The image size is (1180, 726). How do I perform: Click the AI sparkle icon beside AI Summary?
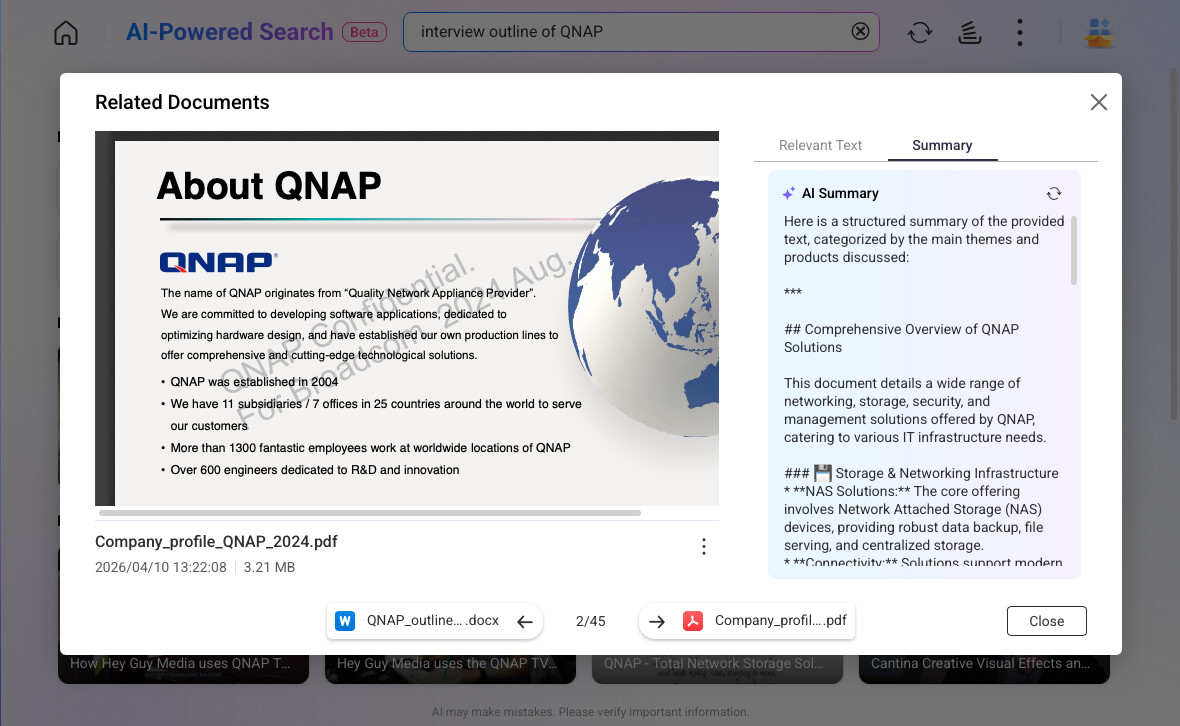click(x=789, y=193)
